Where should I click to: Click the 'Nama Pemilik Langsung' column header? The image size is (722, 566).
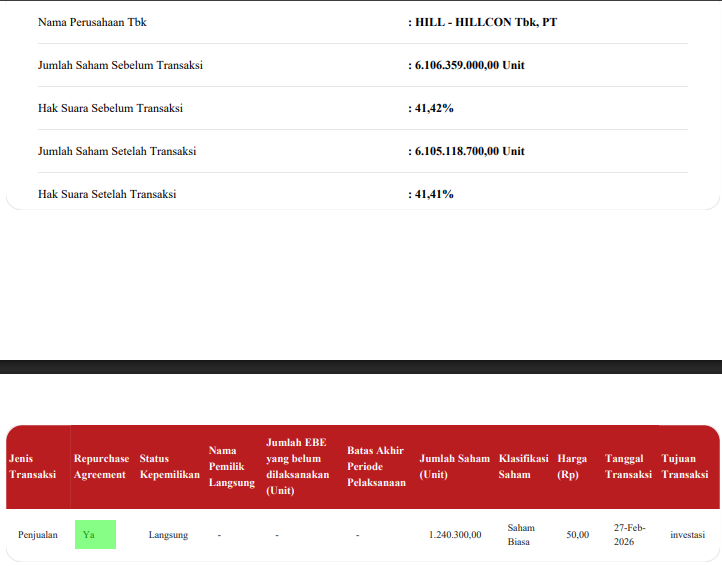click(232, 467)
